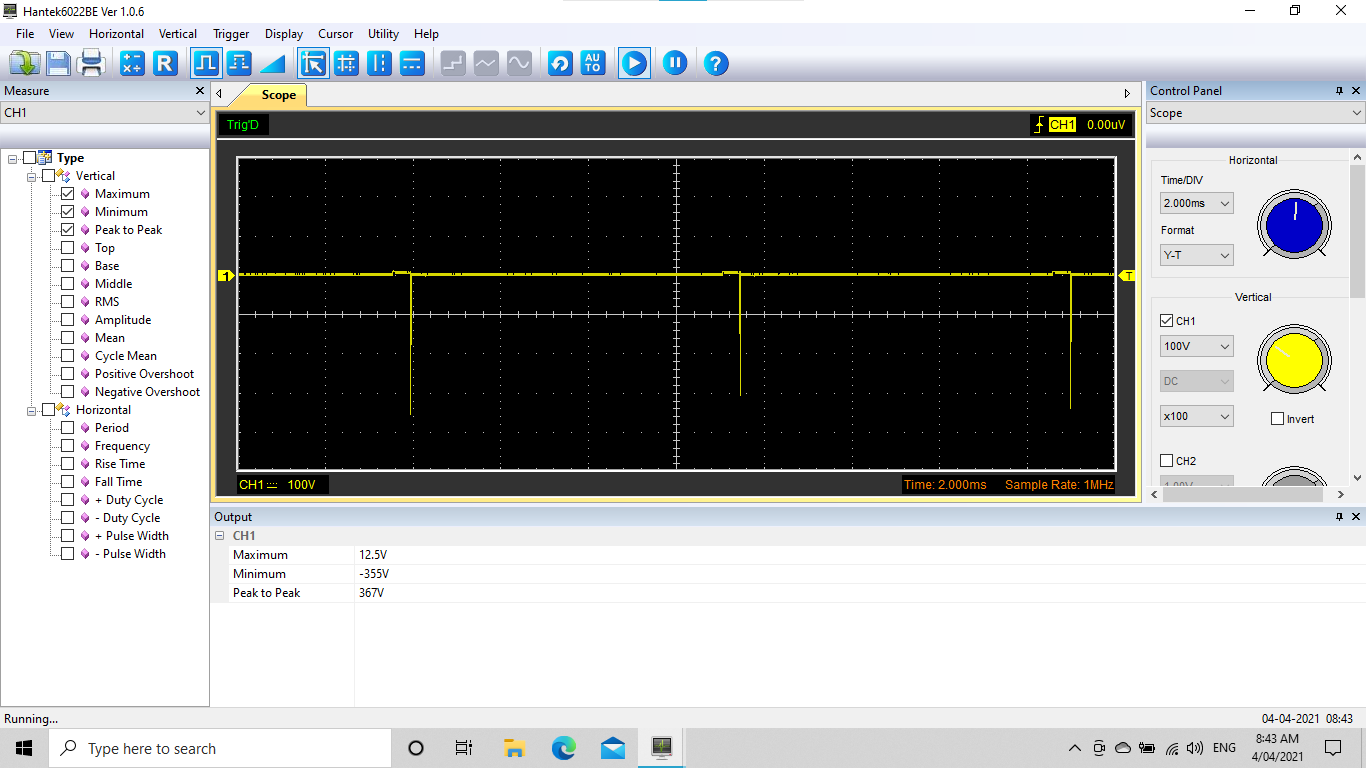Viewport: 1366px width, 768px height.
Task: Open the Utility menu
Action: pos(383,34)
